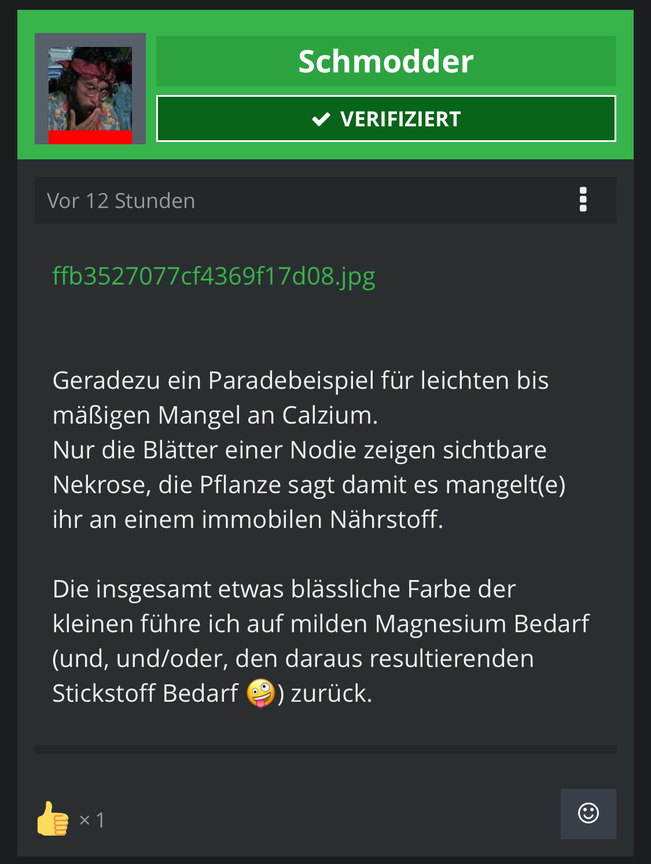
Task: Open the ffb3527077cf4369f17d08.jpg attachment link
Action: [214, 276]
